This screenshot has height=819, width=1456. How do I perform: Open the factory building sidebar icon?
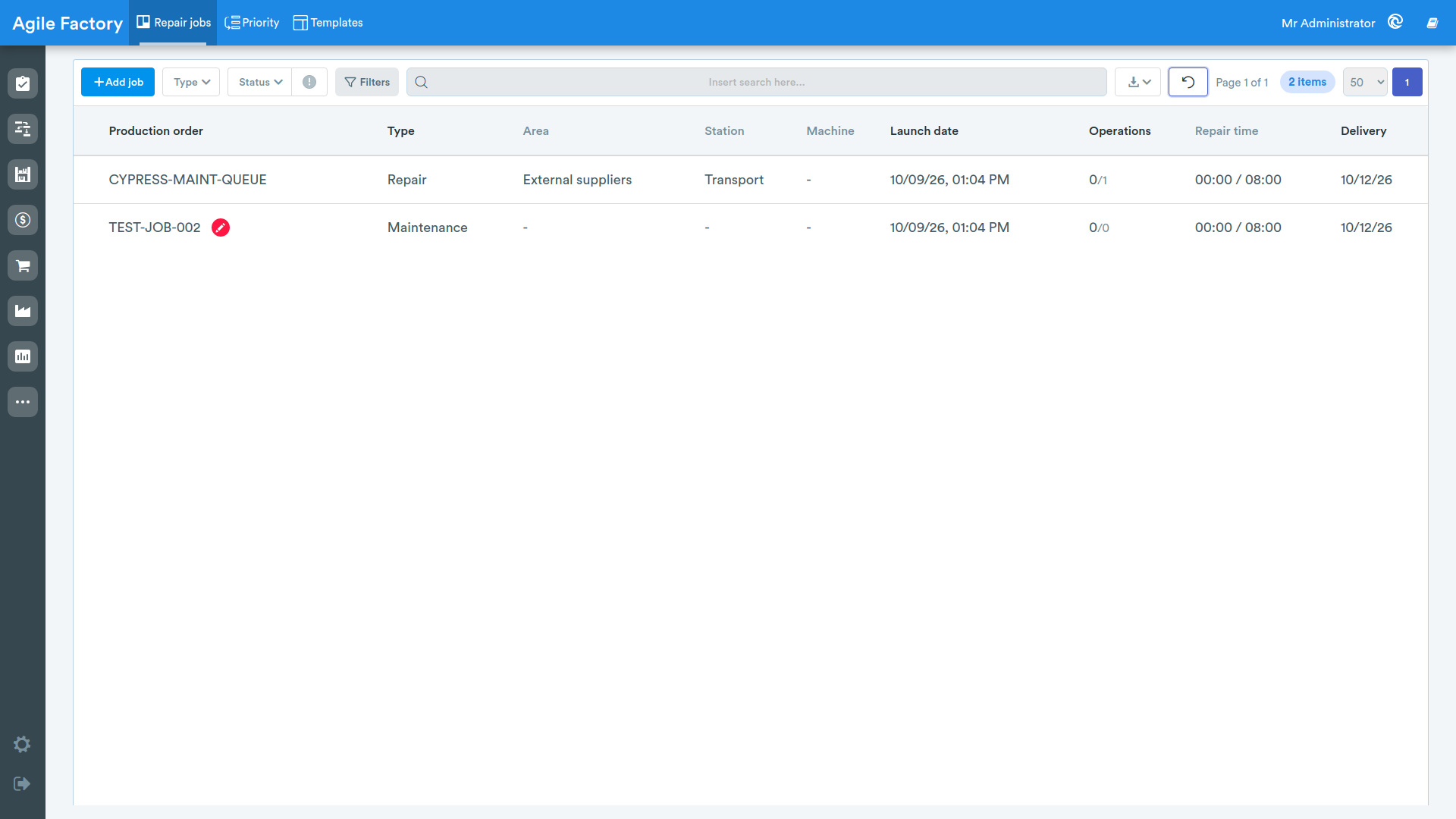[23, 174]
